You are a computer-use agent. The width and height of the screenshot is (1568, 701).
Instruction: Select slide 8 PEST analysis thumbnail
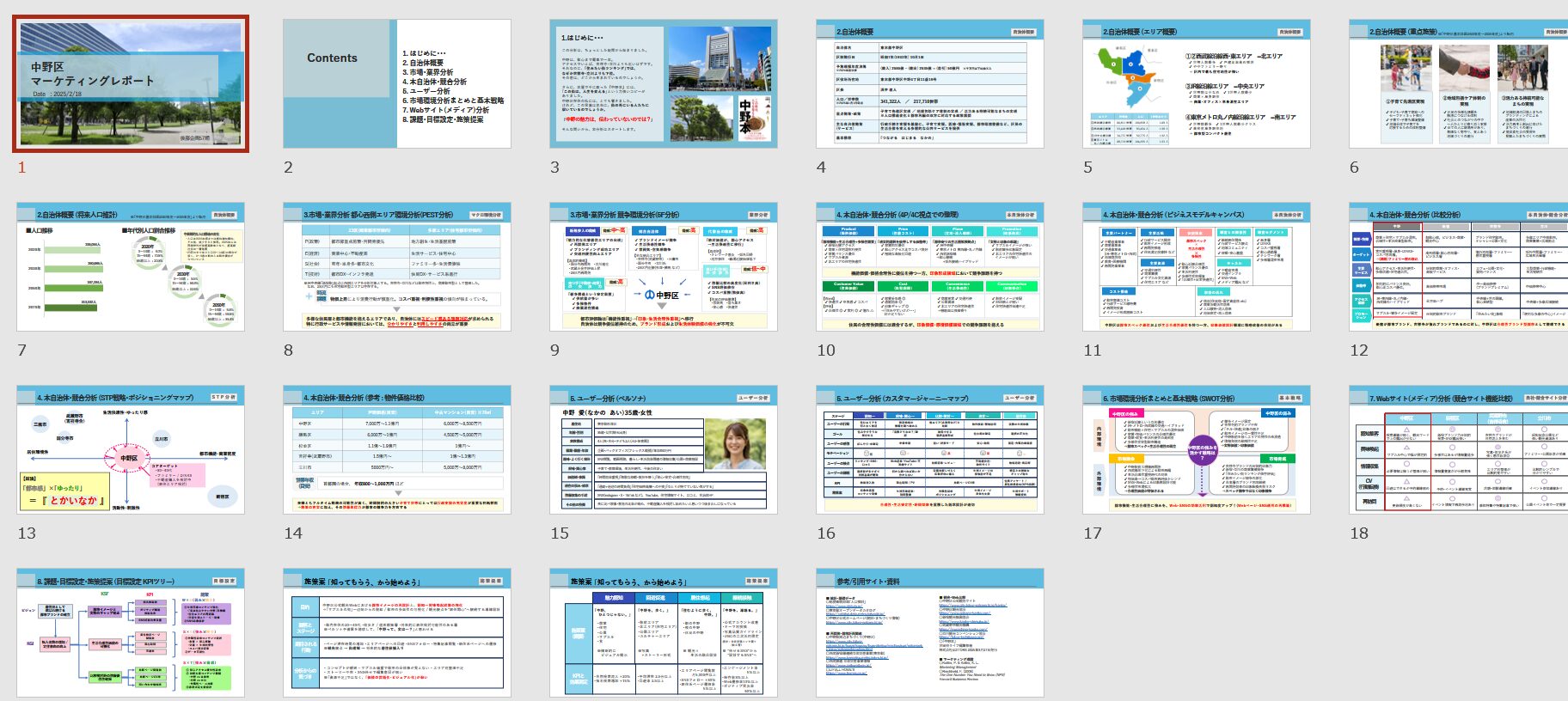[x=397, y=267]
